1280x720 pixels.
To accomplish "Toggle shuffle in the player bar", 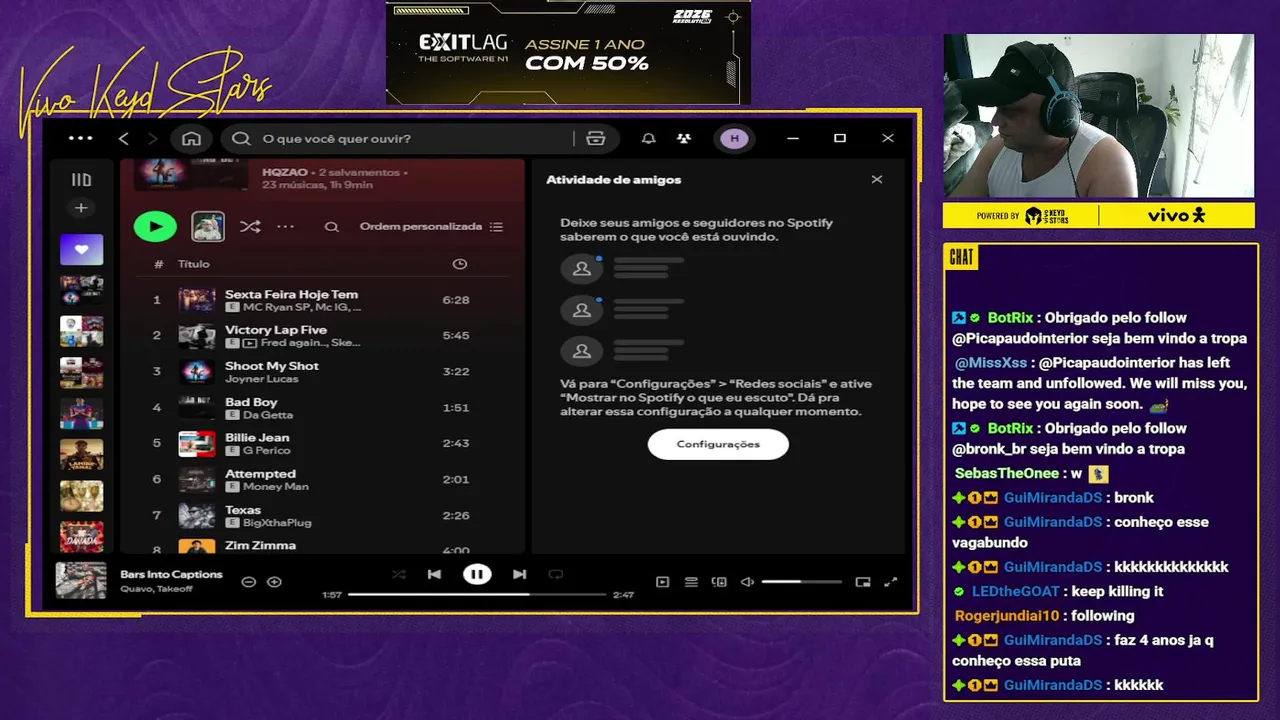I will pos(398,574).
